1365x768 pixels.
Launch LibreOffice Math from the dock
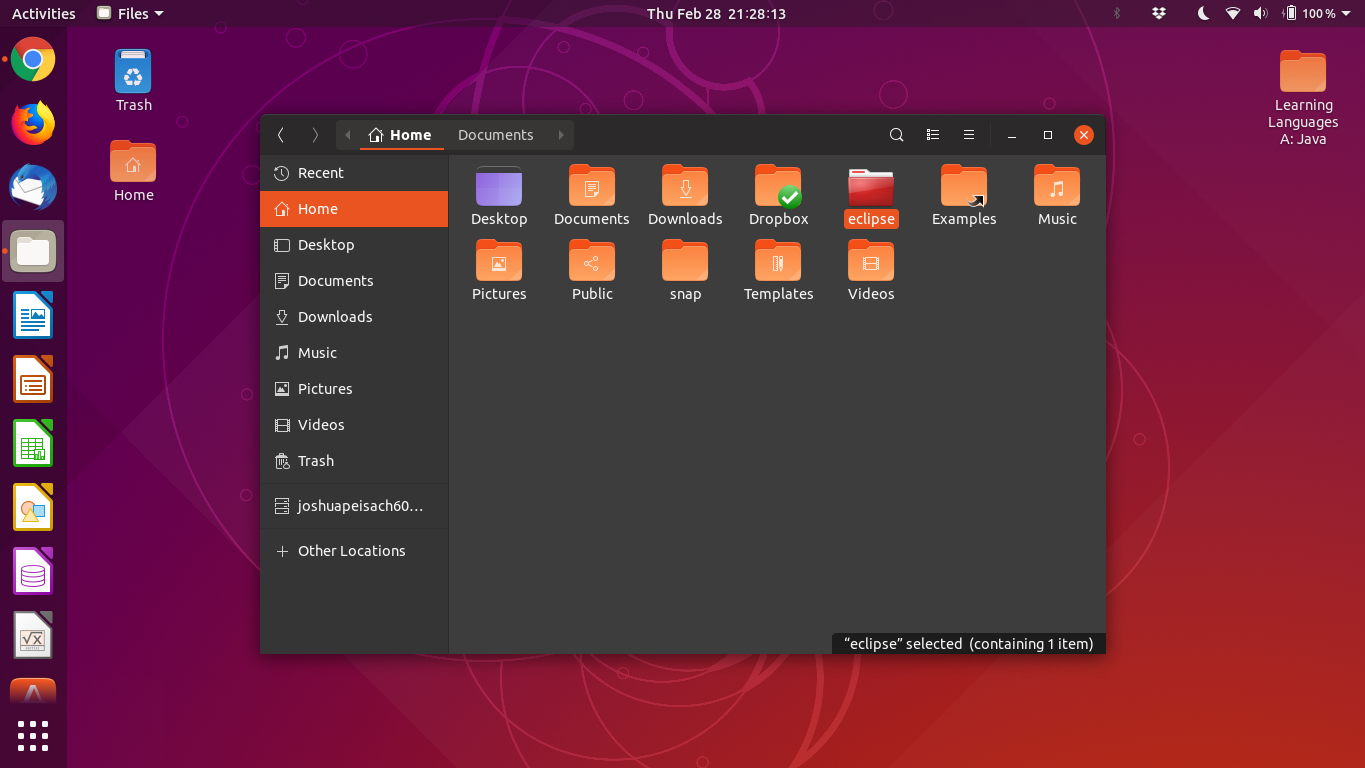point(33,635)
